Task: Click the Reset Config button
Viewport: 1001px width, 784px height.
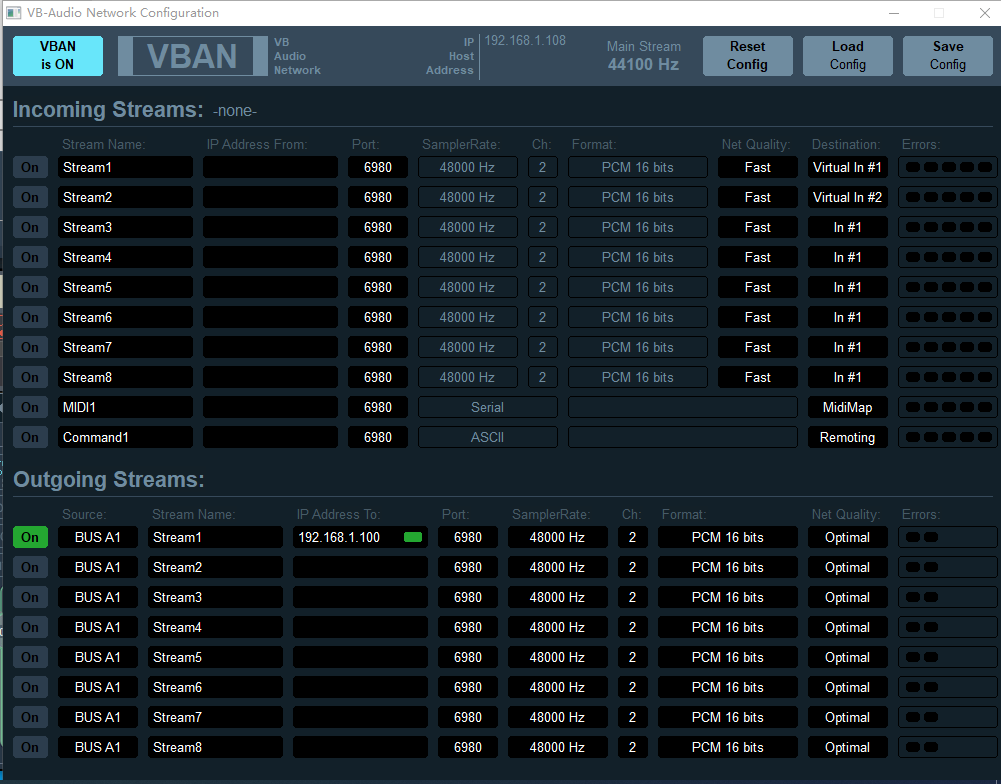Action: tap(748, 56)
